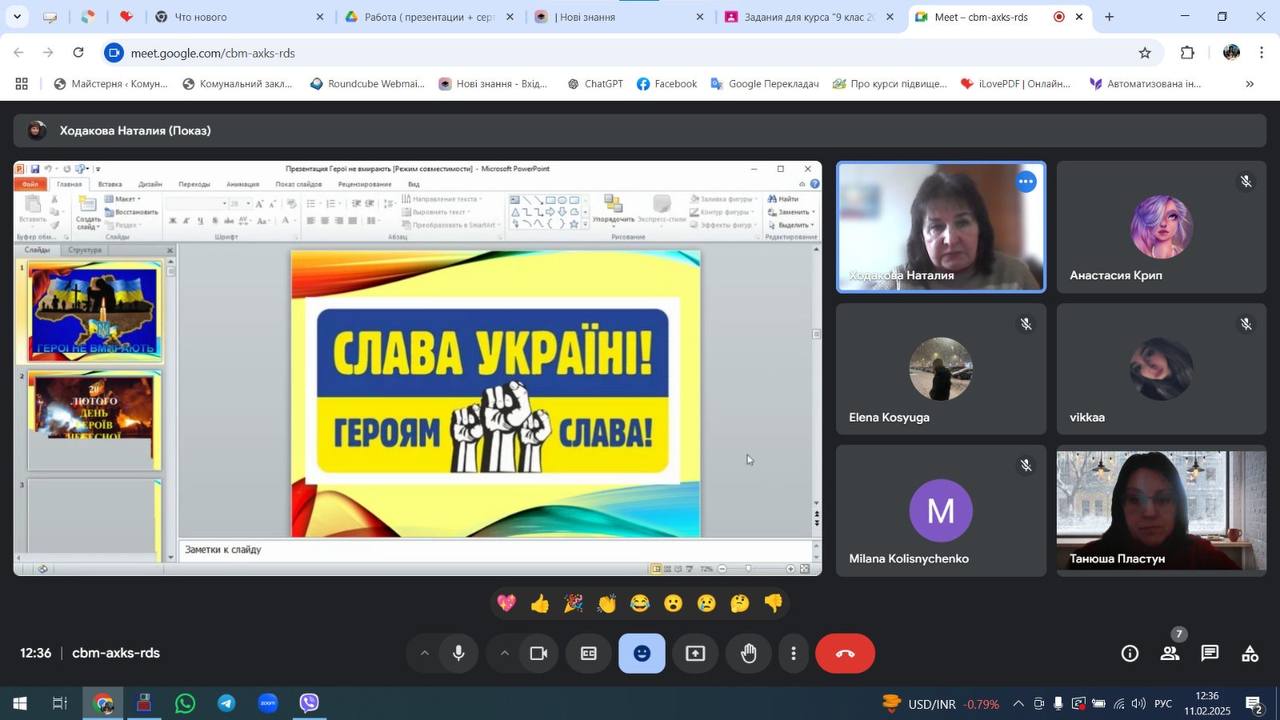Open the Viber app from taskbar
Image resolution: width=1280 pixels, height=720 pixels.
tap(309, 703)
